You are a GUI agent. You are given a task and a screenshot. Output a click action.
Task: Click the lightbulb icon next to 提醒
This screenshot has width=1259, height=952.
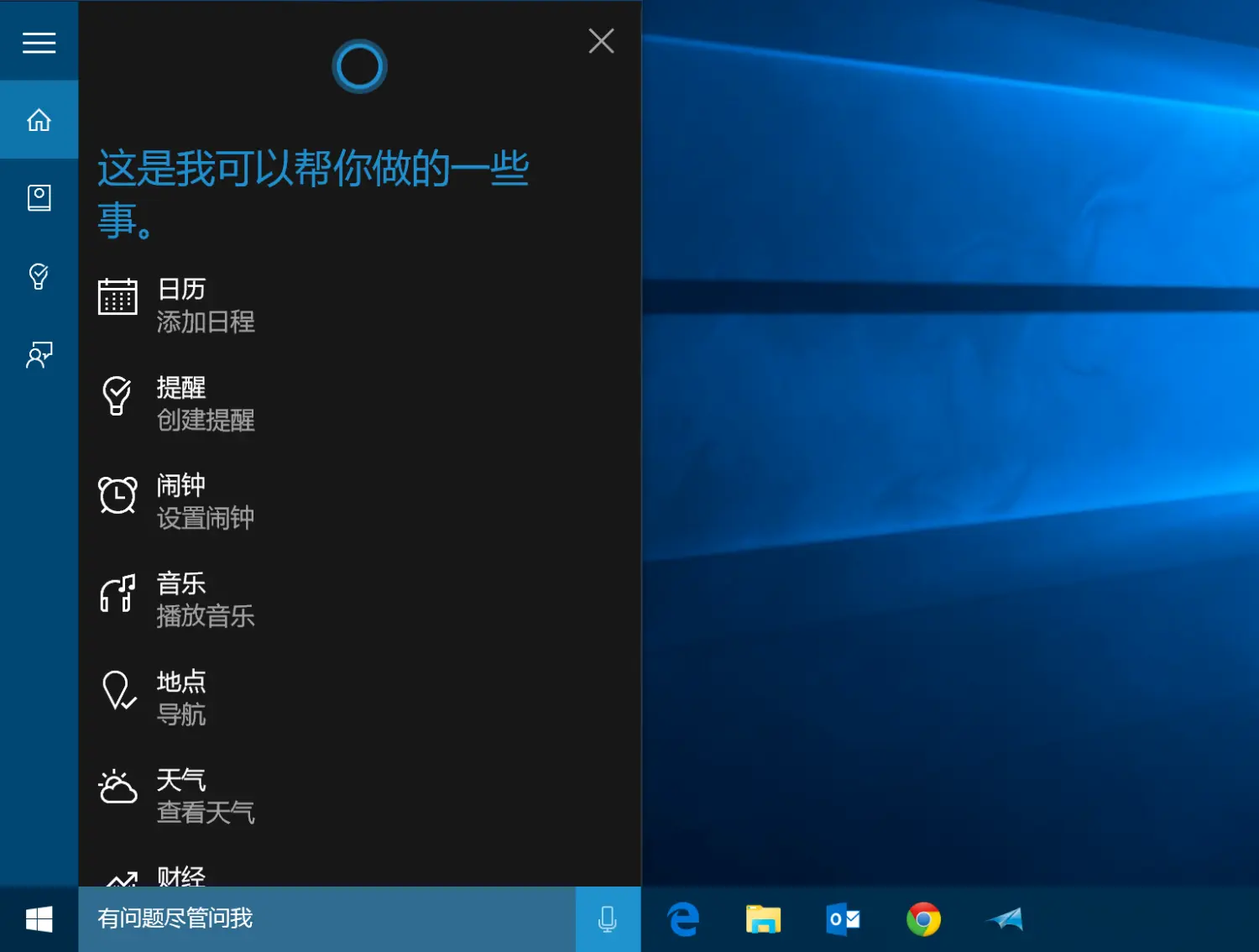[118, 395]
